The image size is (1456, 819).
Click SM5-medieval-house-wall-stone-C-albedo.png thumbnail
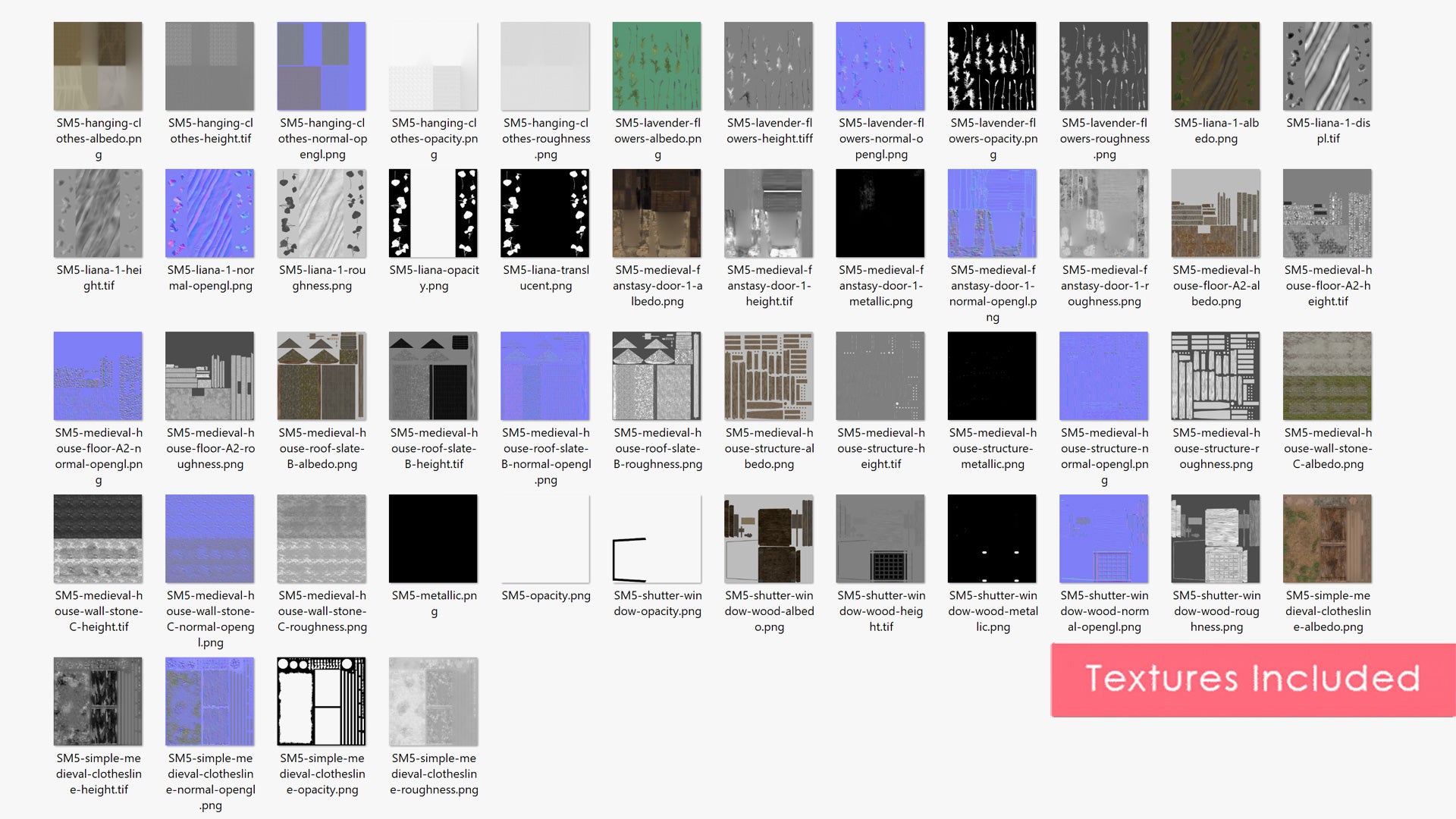tap(1327, 376)
